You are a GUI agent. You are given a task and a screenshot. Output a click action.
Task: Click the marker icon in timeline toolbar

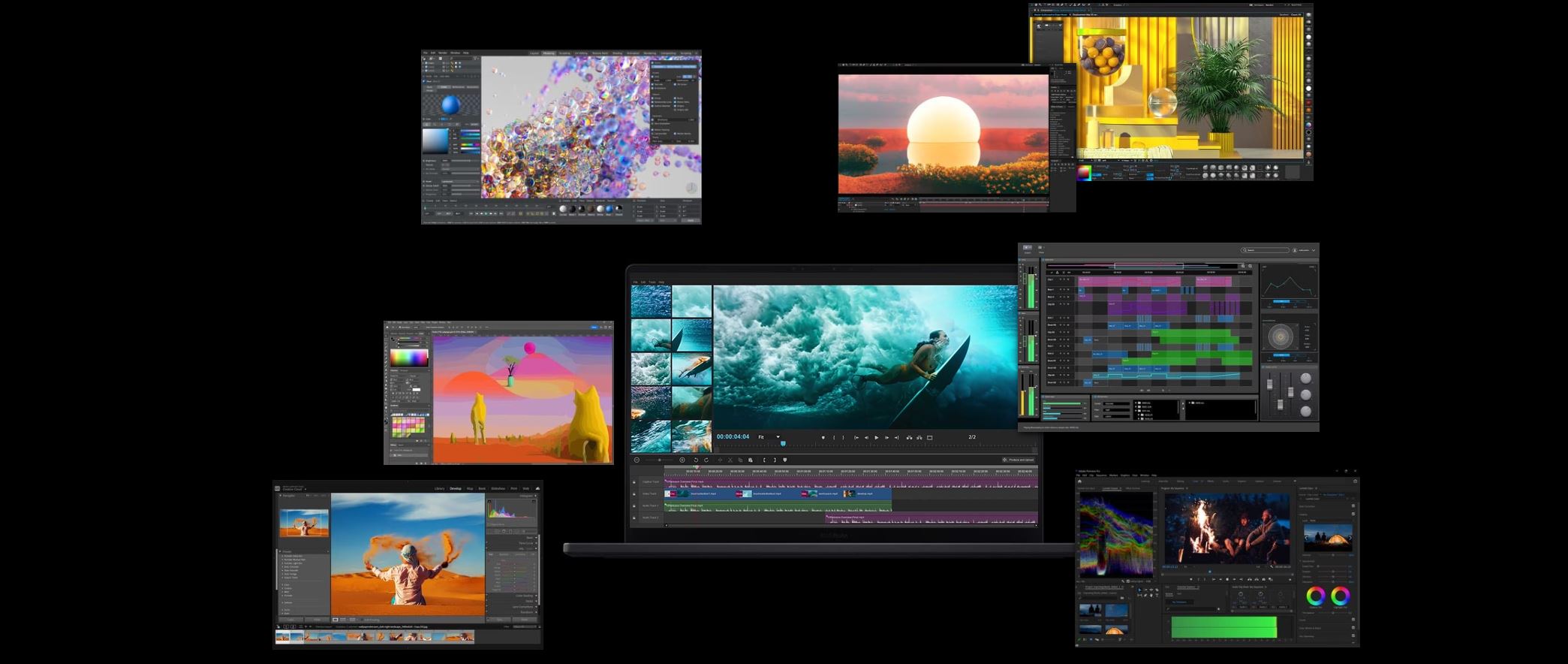coord(785,460)
